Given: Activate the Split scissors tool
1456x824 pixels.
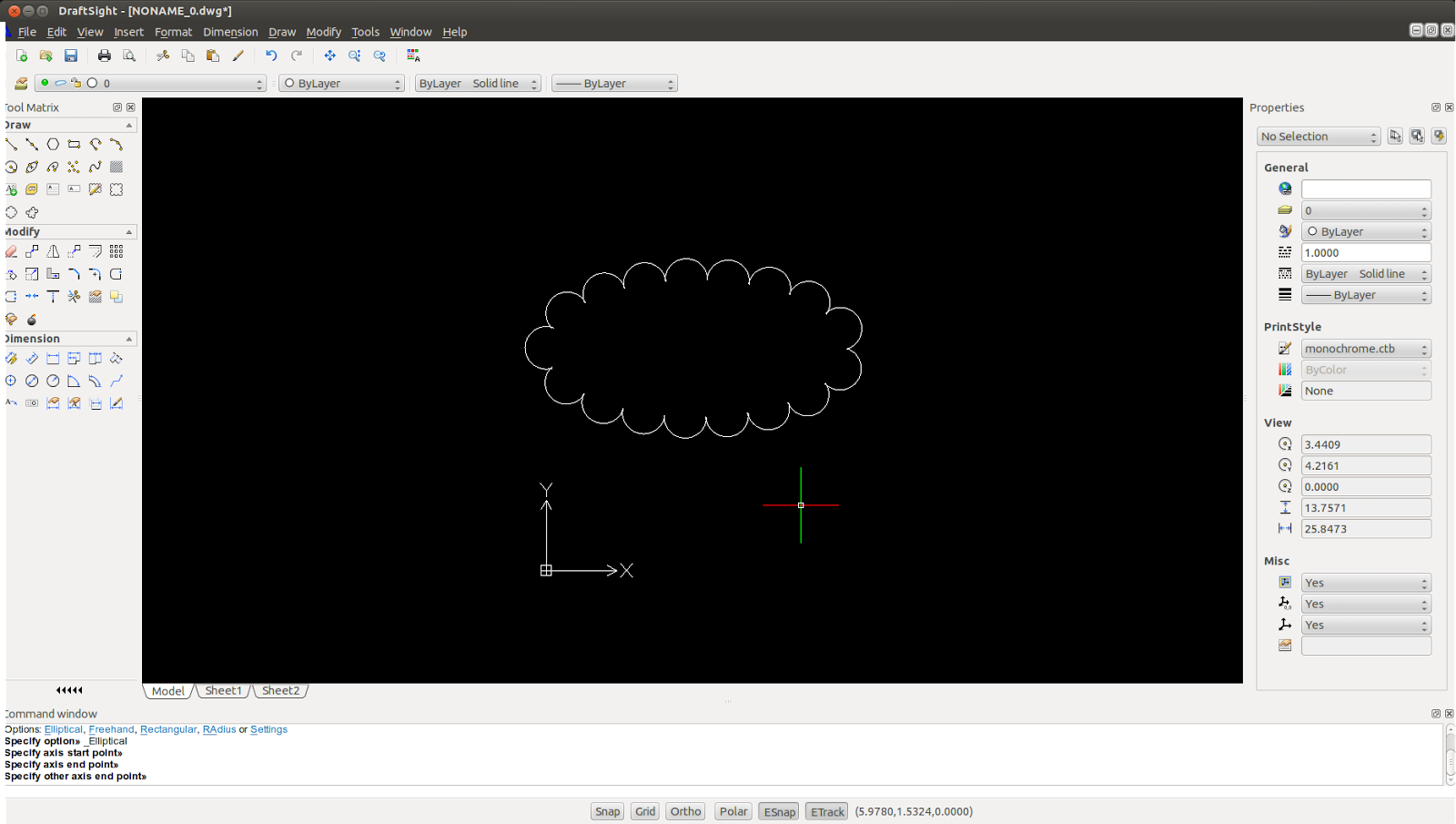Looking at the screenshot, I should pos(74,297).
